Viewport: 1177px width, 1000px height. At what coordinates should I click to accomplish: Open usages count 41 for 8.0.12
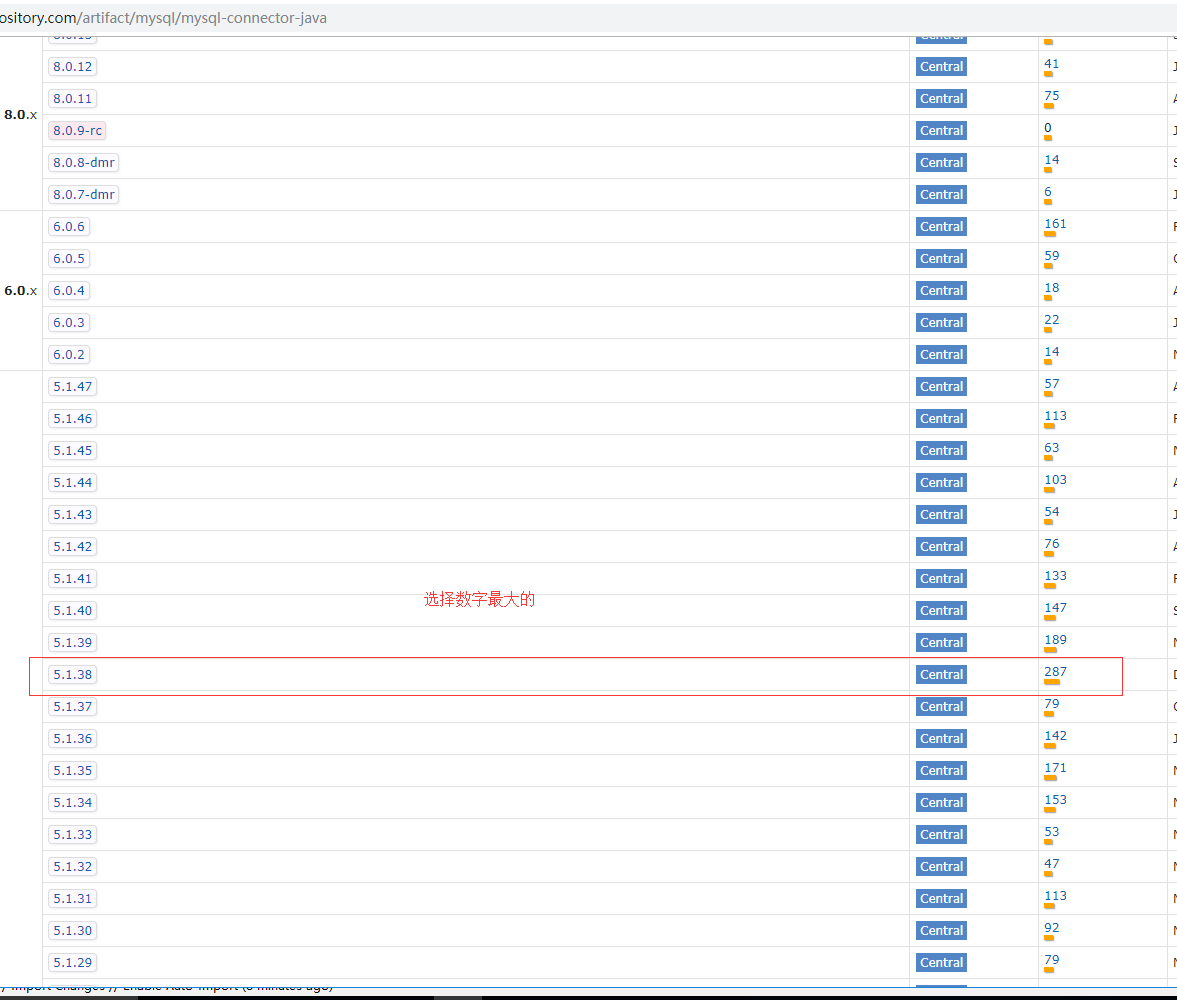coord(1051,65)
